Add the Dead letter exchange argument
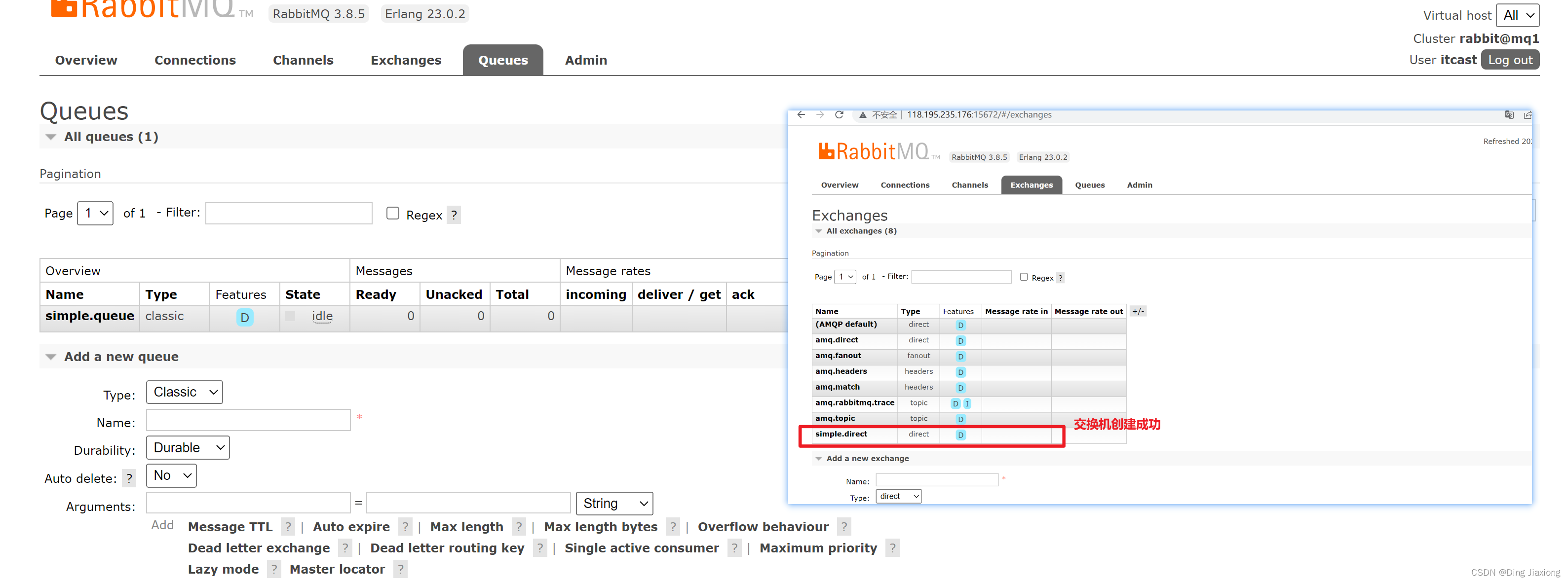Screen dimensions: 1568x582 pyautogui.click(x=259, y=548)
